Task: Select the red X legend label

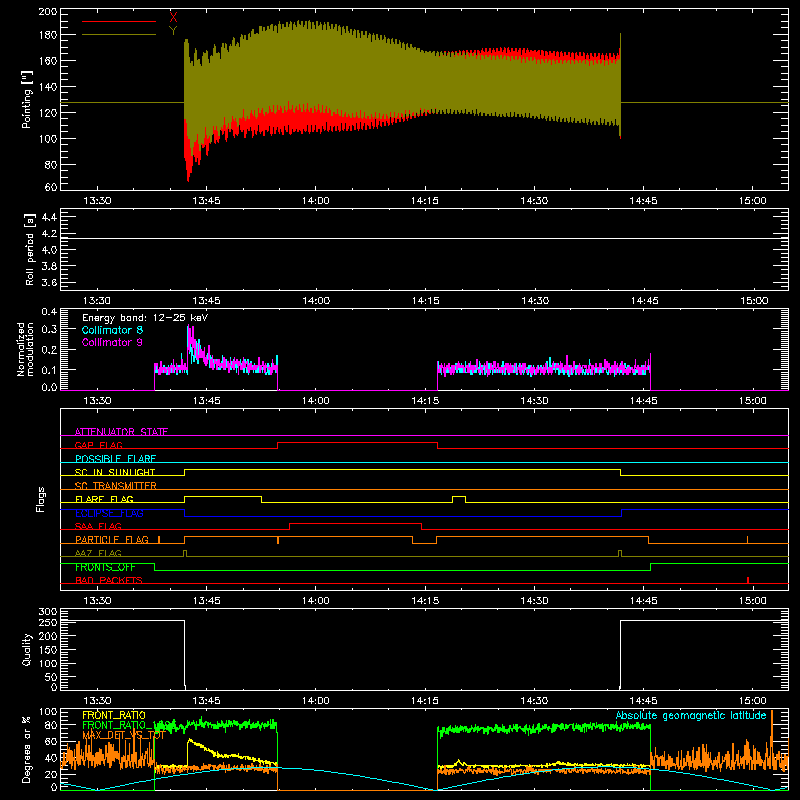Action: point(173,18)
